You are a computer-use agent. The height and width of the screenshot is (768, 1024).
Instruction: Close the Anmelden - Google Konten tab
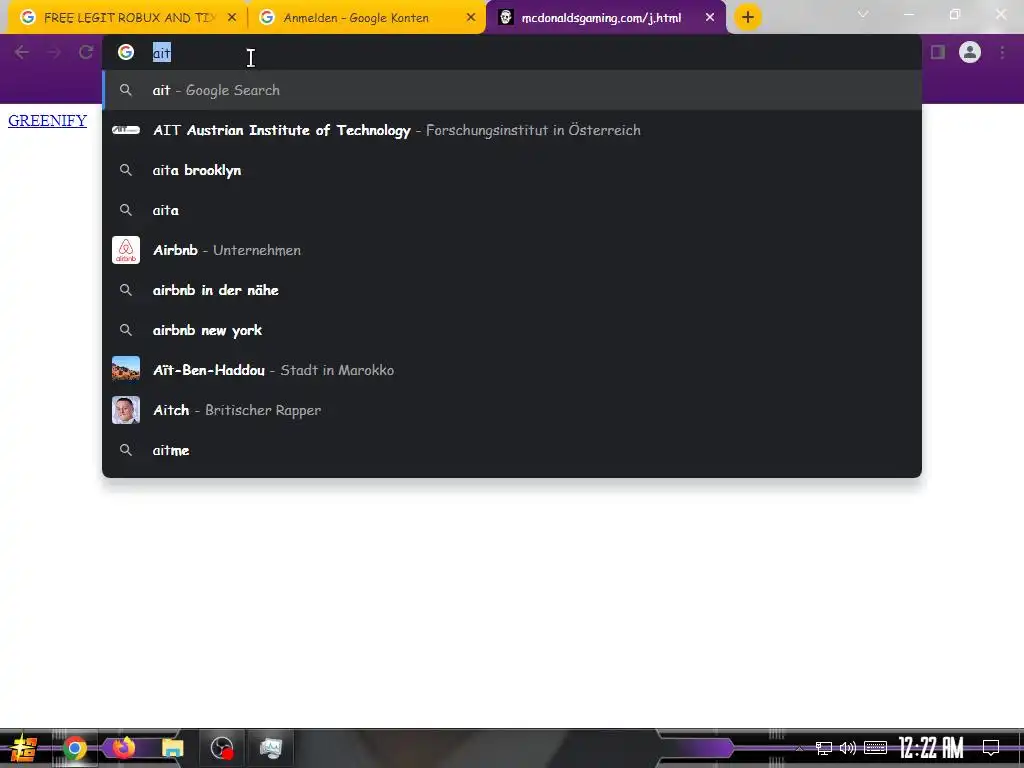click(x=471, y=18)
